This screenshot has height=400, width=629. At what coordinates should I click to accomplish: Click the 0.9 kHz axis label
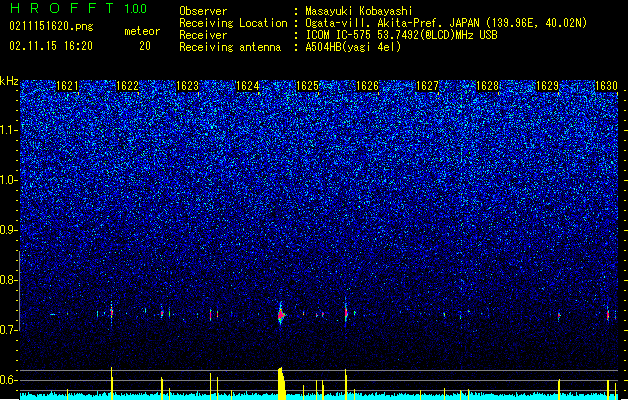pos(9,230)
